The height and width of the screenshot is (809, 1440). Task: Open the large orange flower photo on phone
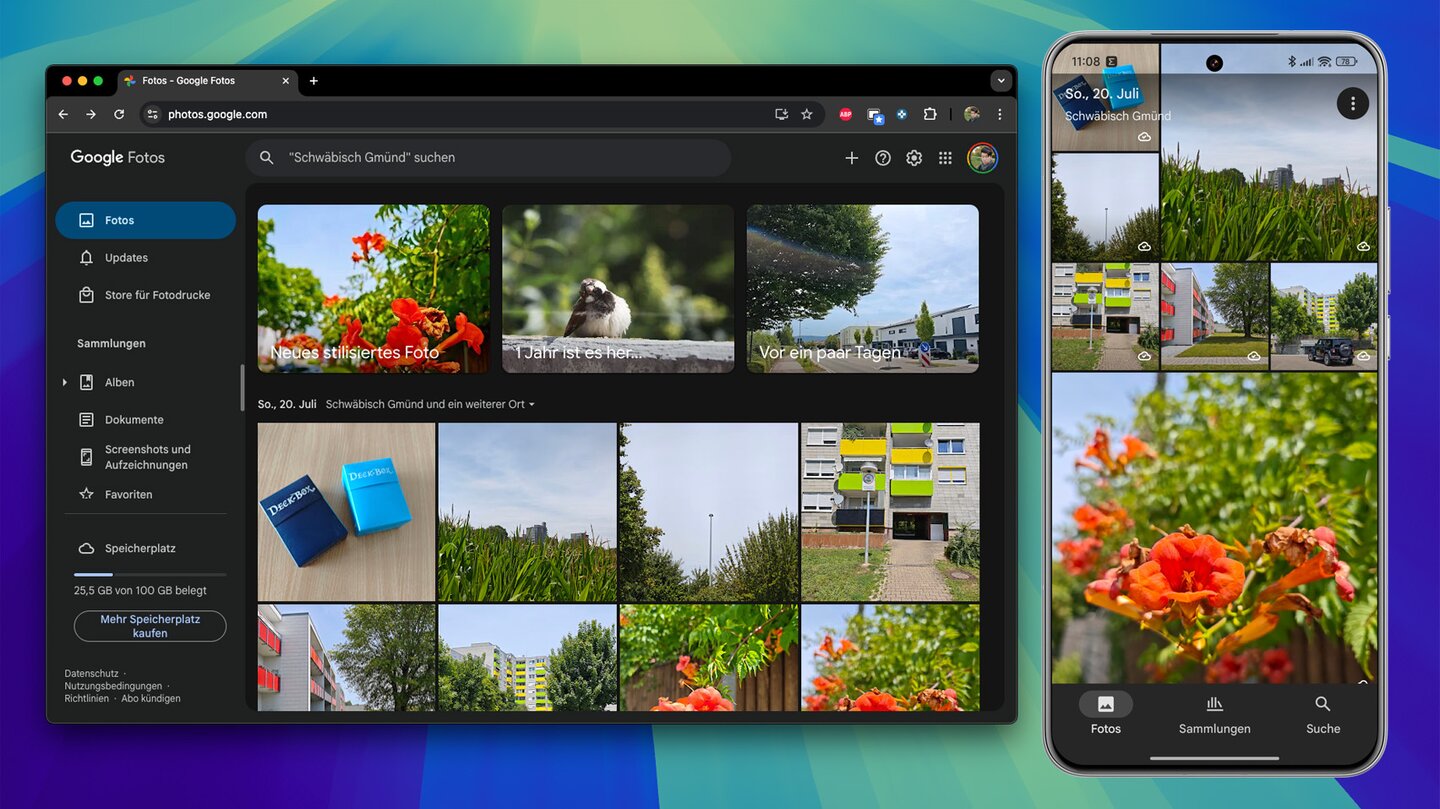pos(1214,528)
